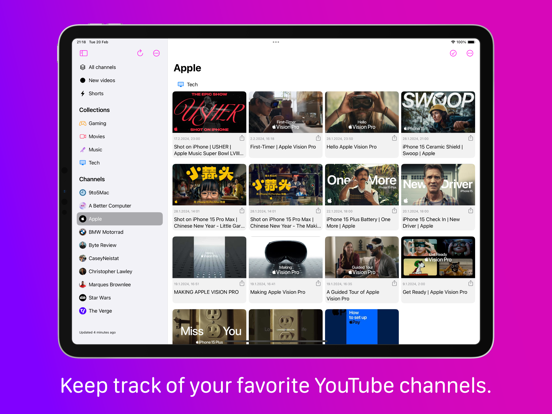Screen dimensions: 552x414
Task: Share A Guided Tour of Apple Vision Pro
Action: [x=394, y=283]
